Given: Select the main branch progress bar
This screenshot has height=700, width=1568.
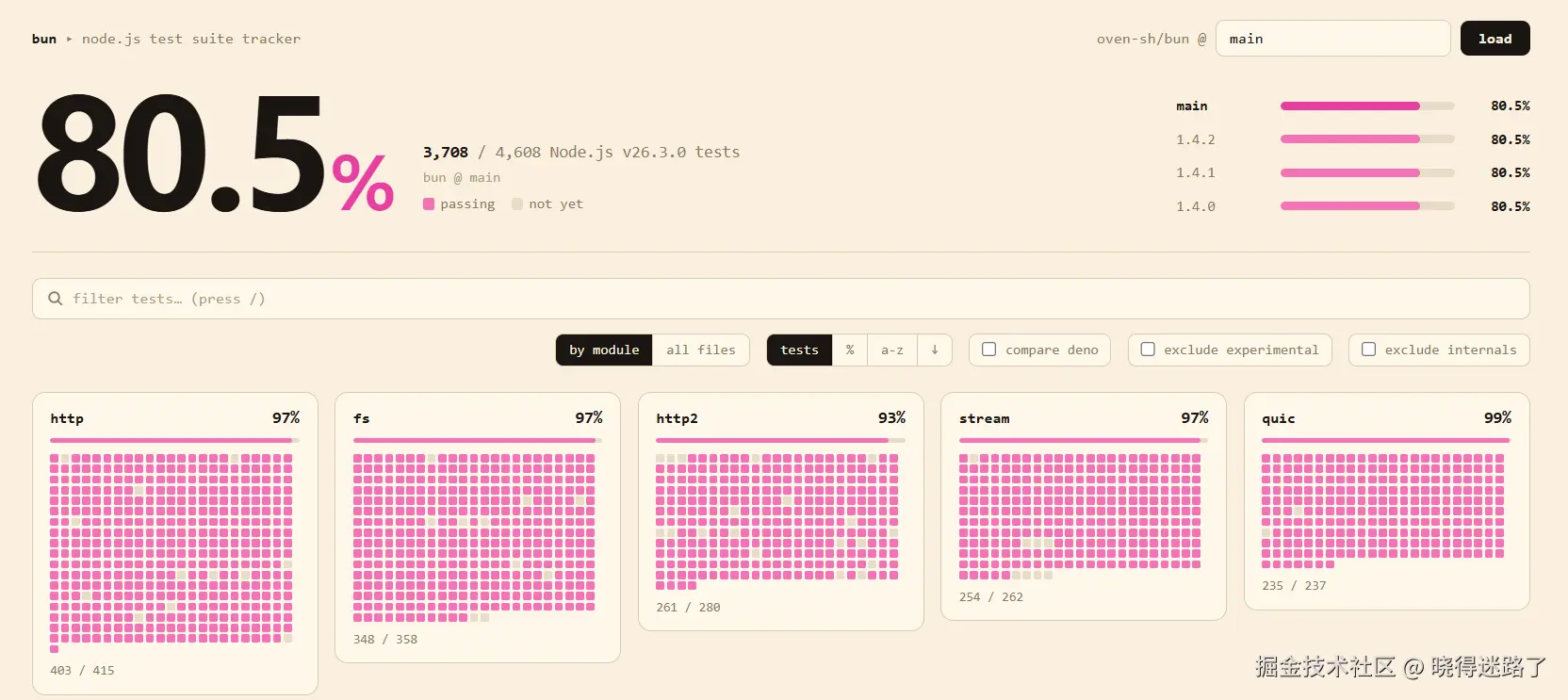Looking at the screenshot, I should pos(1367,106).
